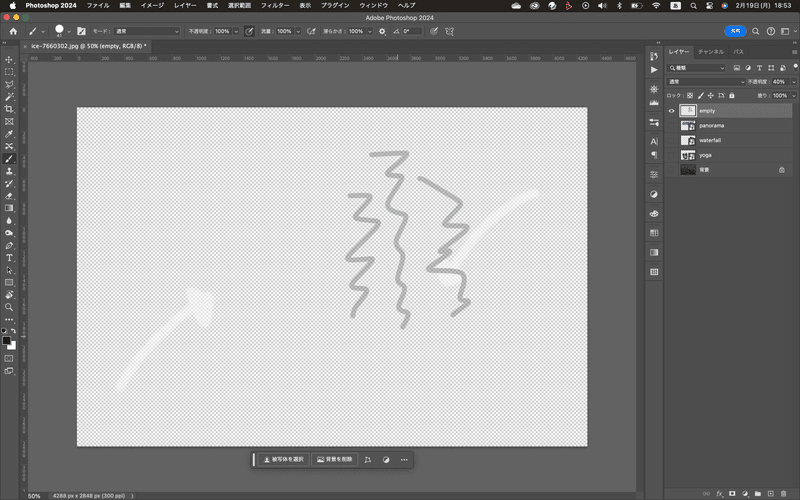This screenshot has height=500, width=800.
Task: Select the Rectangular Marquee tool
Action: point(9,72)
